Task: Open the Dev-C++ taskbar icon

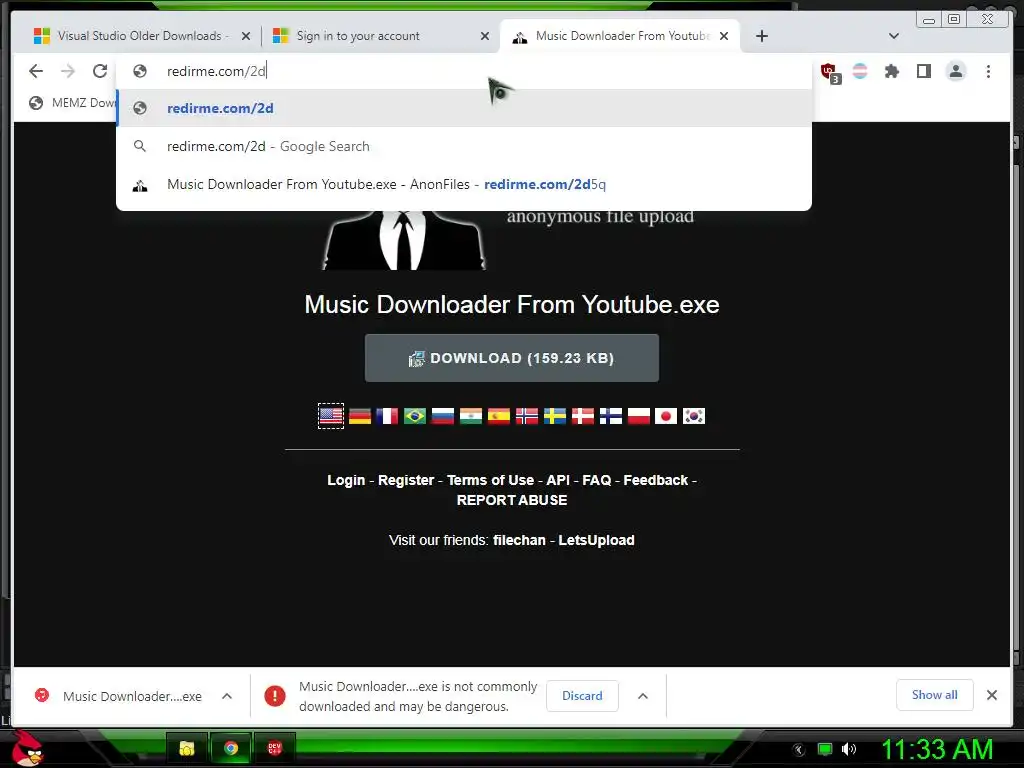Action: 274,748
